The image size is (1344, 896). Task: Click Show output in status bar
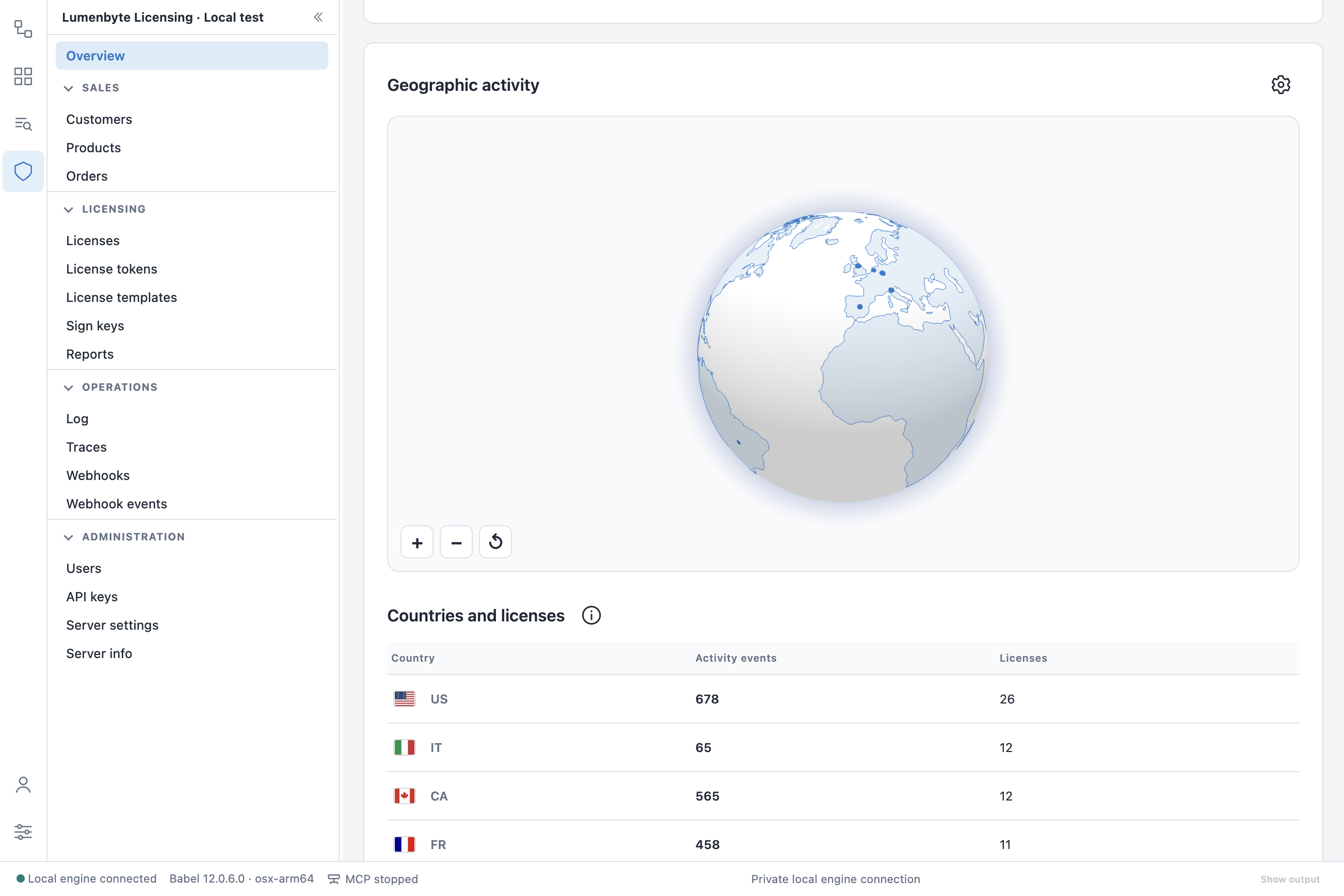pyautogui.click(x=1290, y=879)
